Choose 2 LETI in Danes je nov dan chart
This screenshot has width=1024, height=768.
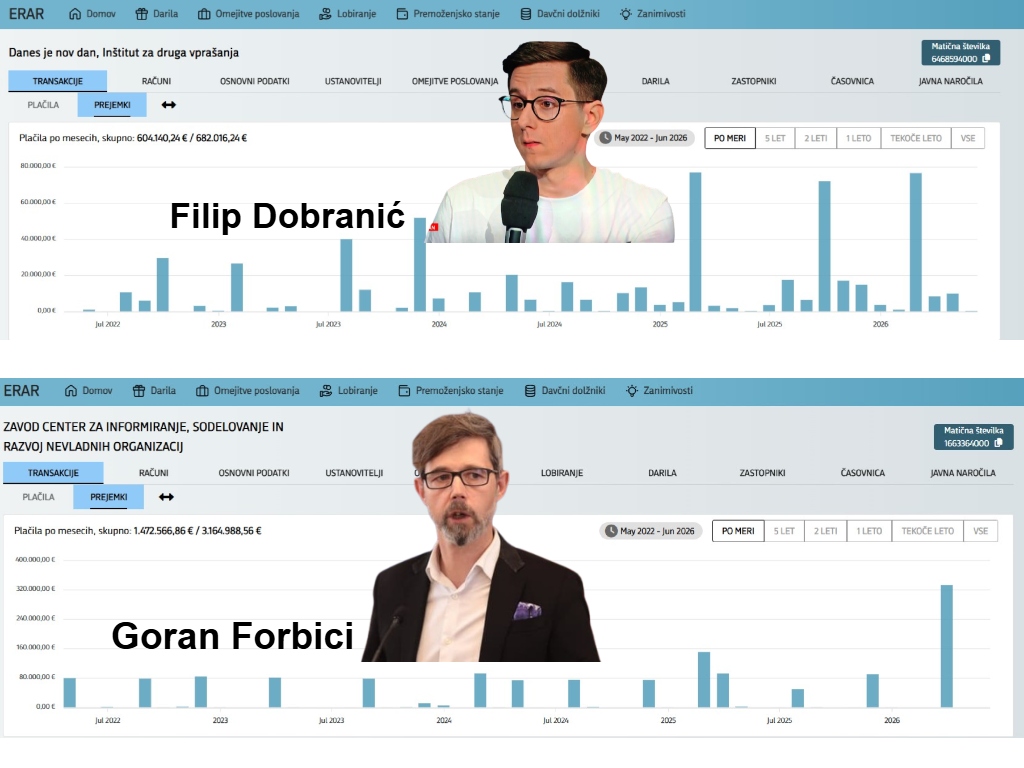point(816,138)
